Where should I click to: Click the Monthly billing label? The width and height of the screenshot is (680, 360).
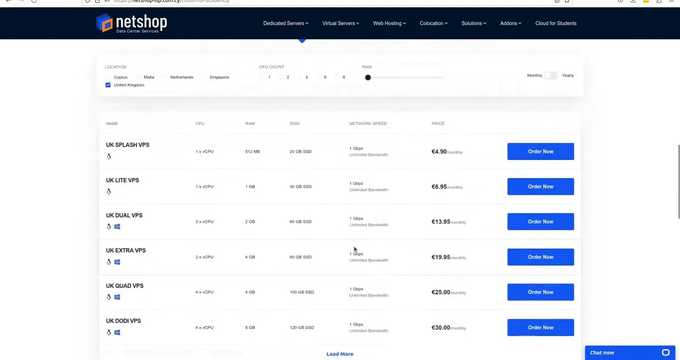(534, 75)
